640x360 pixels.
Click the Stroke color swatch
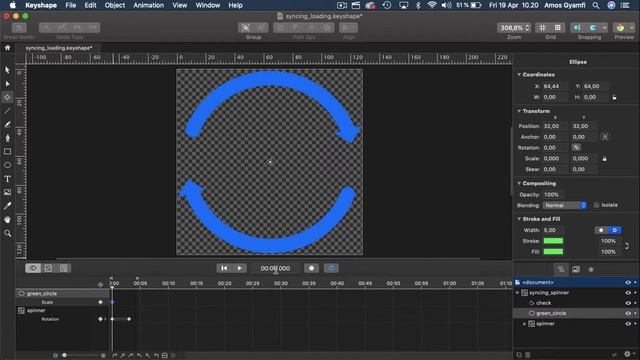pos(553,241)
